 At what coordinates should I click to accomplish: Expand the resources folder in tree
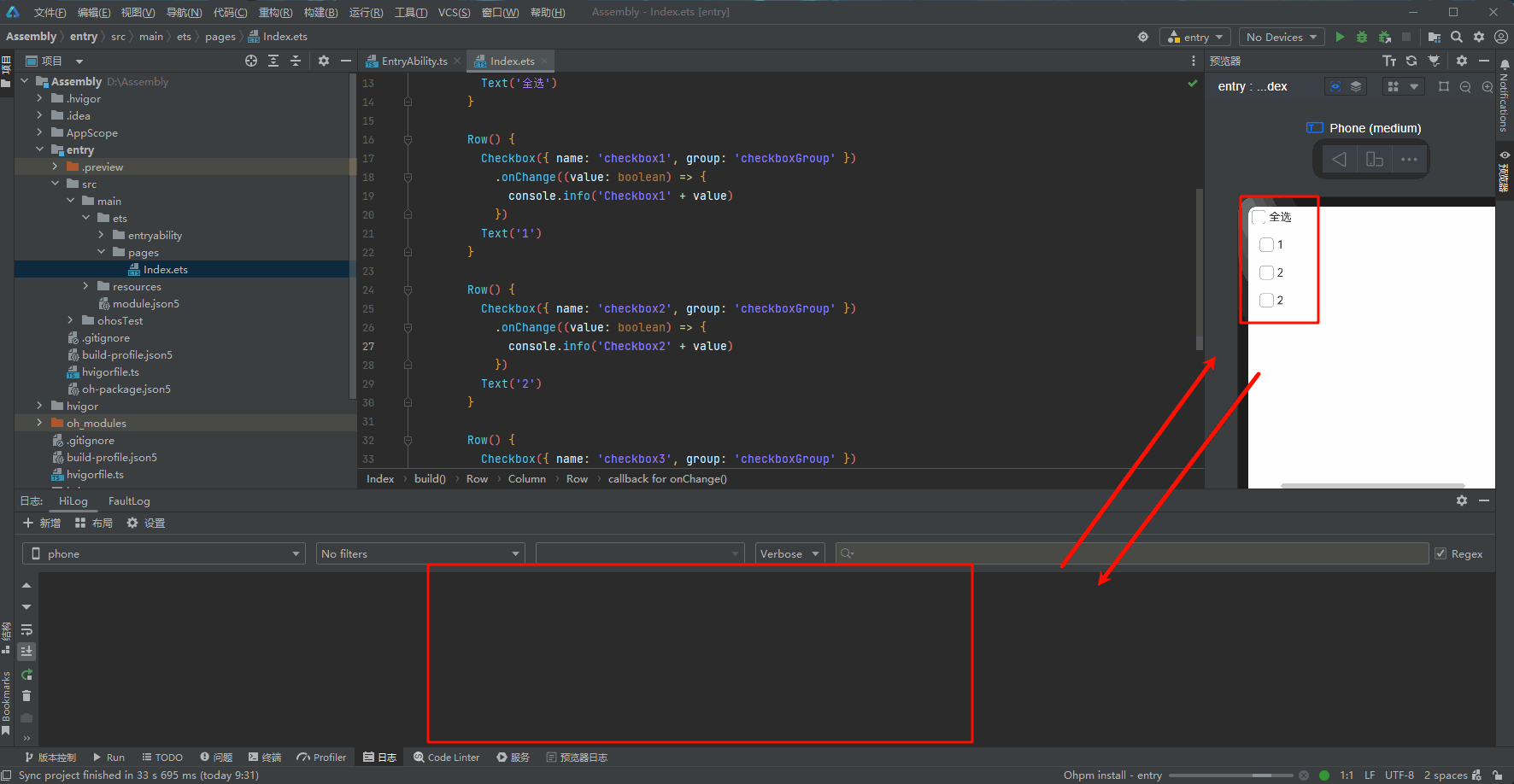[x=85, y=286]
